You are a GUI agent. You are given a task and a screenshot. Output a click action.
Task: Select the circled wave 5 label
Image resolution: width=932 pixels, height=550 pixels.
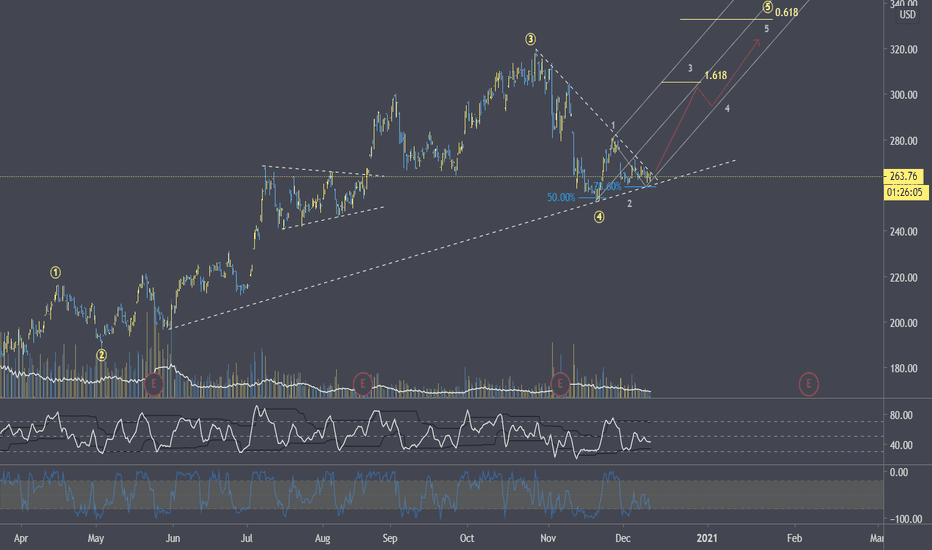pos(767,7)
